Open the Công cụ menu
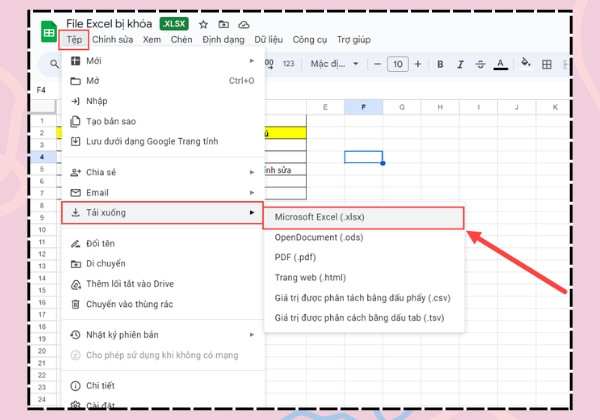600x420 pixels. (x=310, y=40)
